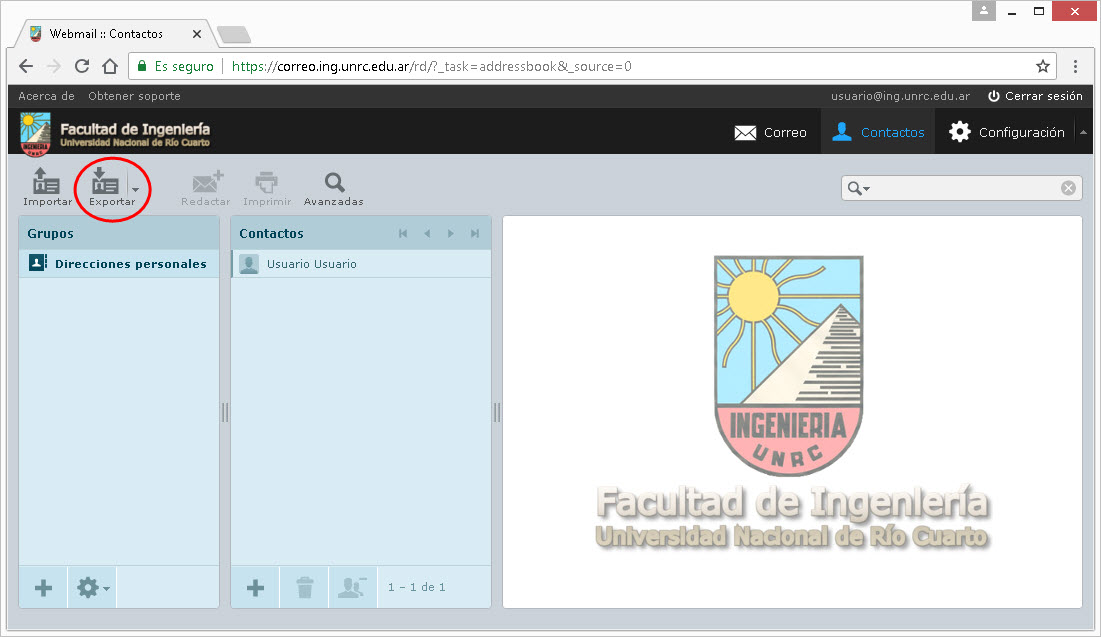Open the Acerca de link
This screenshot has height=637, width=1101.
point(46,96)
